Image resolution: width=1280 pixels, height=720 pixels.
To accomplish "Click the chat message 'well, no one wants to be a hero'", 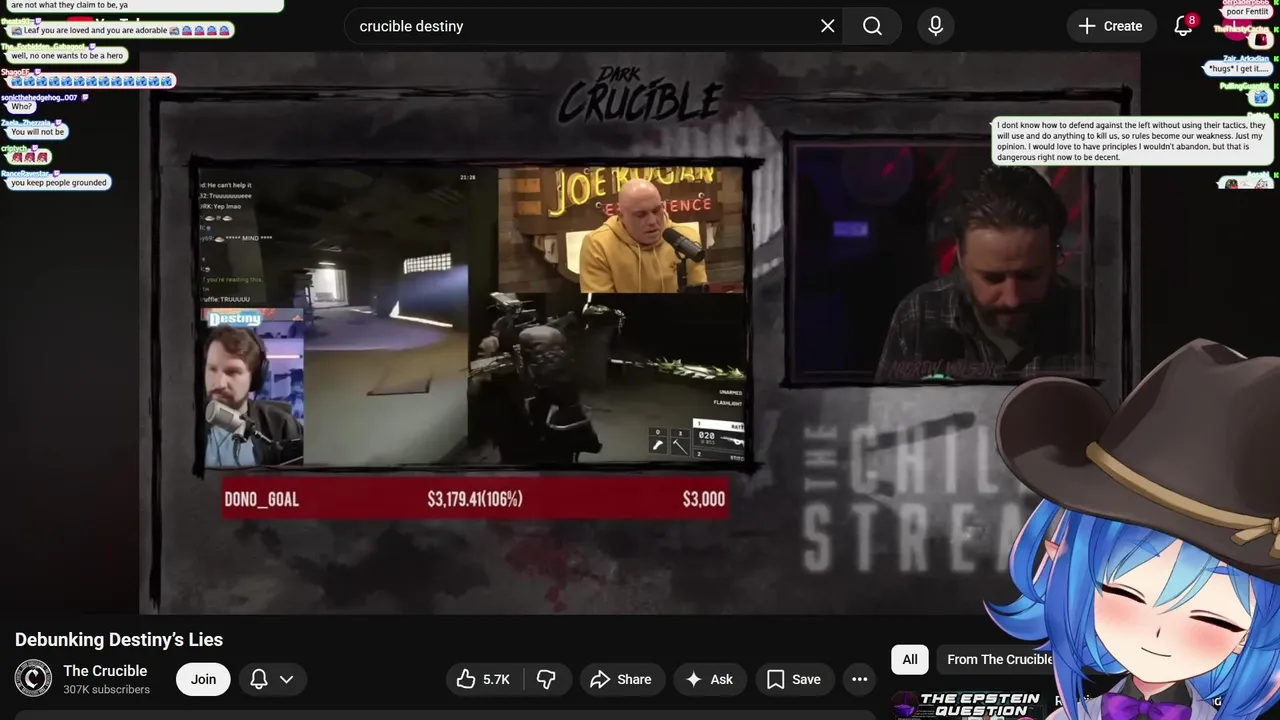I will click(x=67, y=56).
